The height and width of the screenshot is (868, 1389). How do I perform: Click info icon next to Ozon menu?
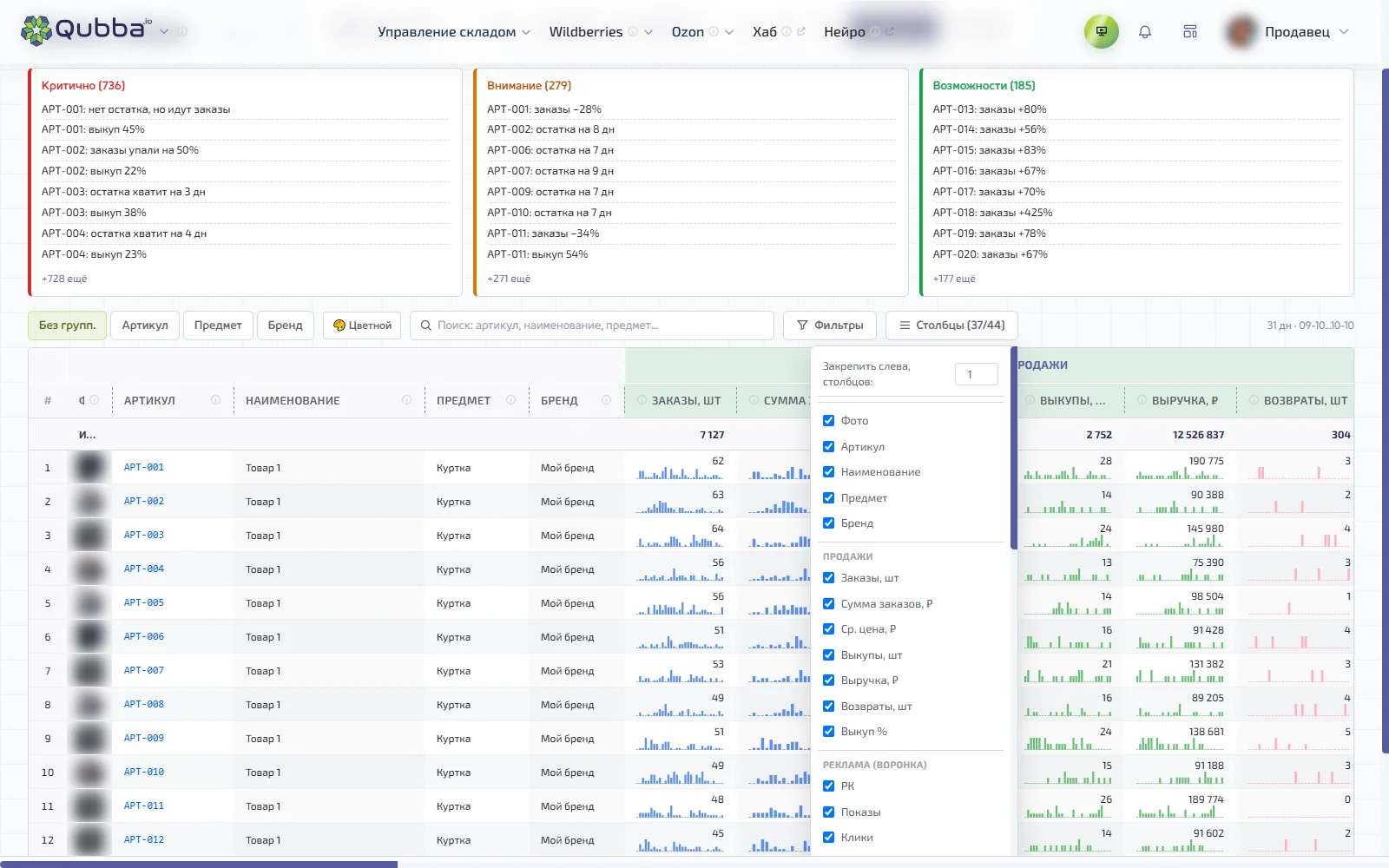point(714,31)
